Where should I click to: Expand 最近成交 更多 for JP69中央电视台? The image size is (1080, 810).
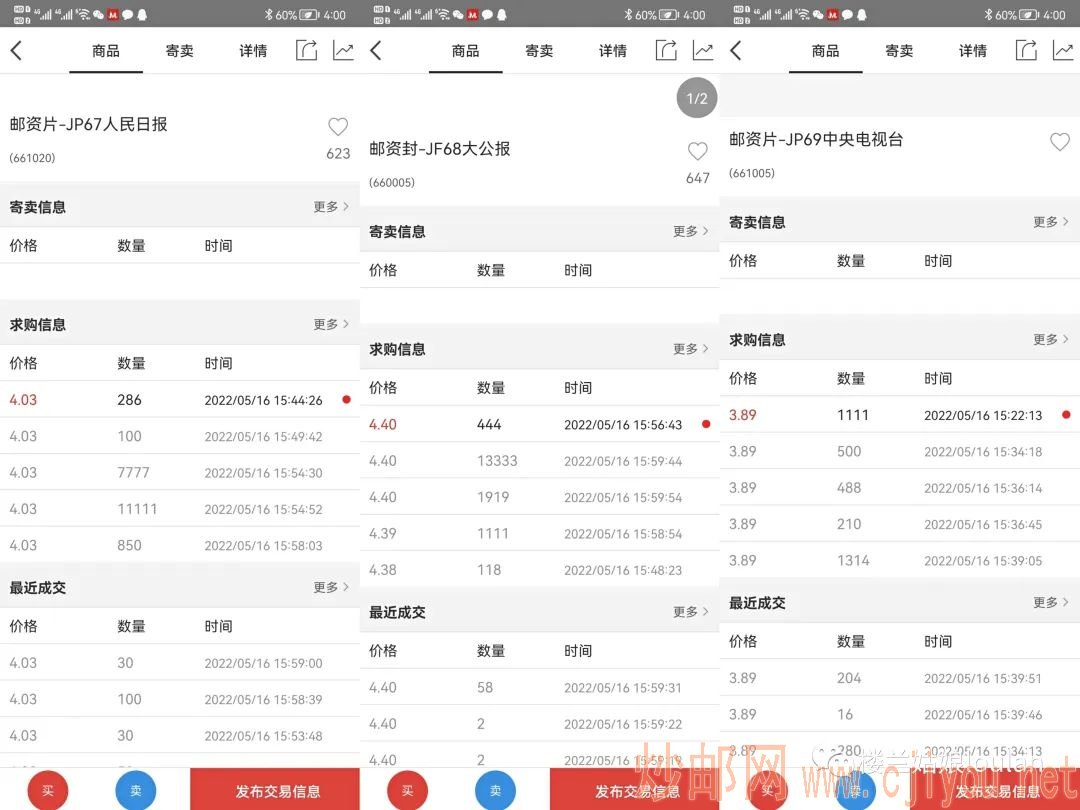pyautogui.click(x=1051, y=602)
